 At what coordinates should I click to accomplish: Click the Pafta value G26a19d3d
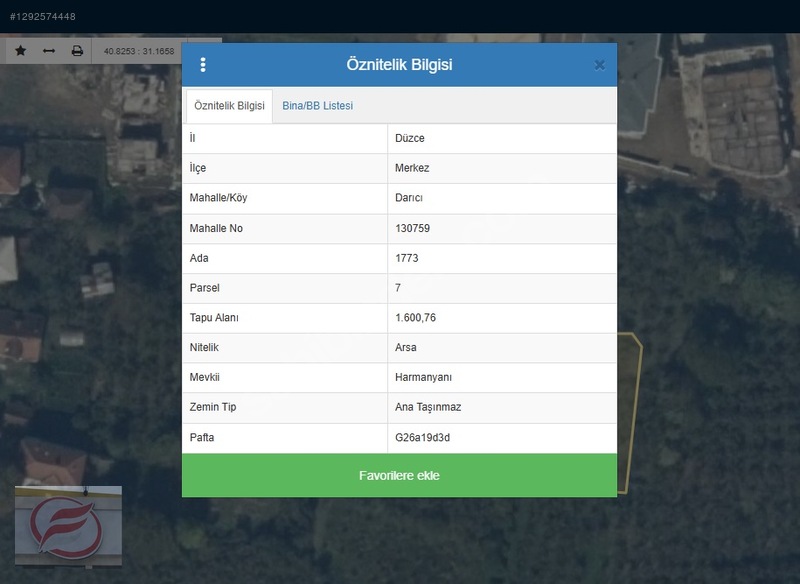point(422,438)
